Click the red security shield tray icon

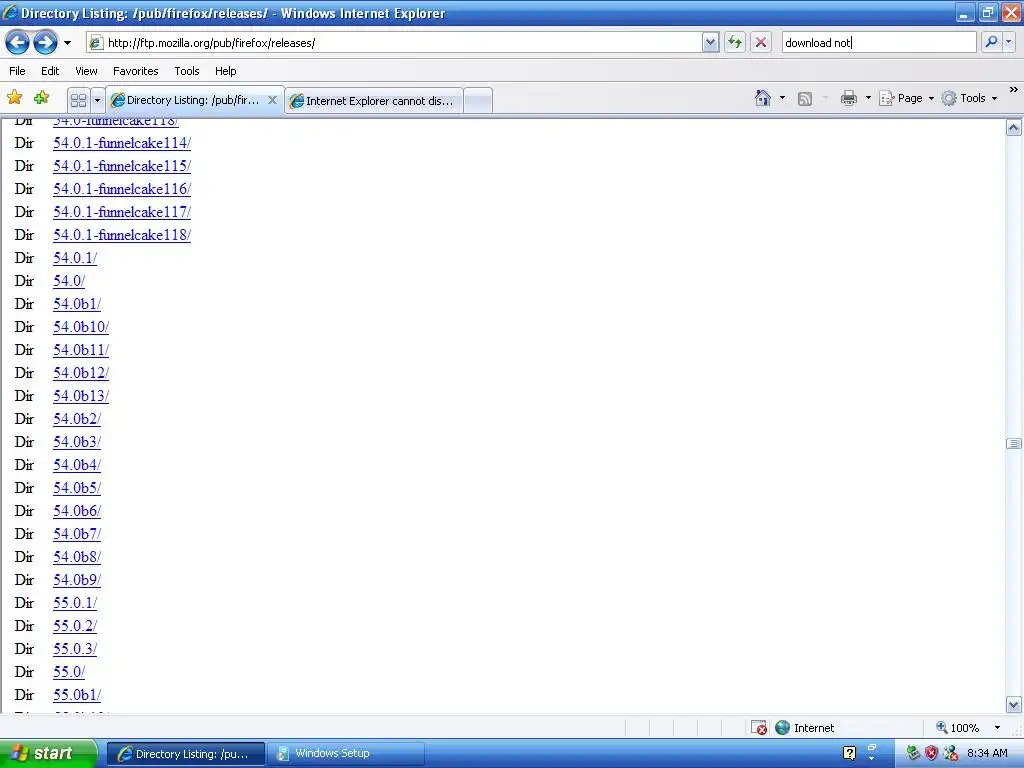(x=932, y=754)
